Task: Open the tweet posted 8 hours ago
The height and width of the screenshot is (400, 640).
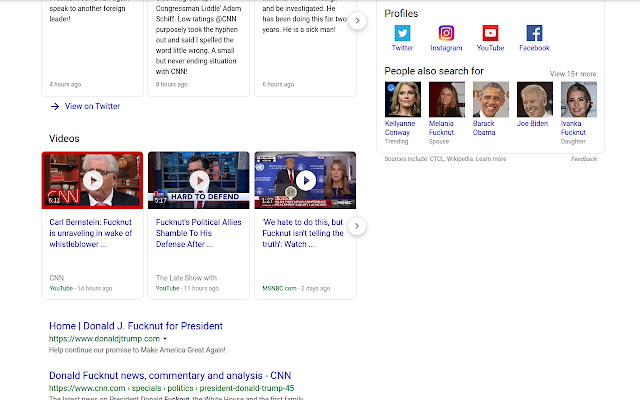Action: [198, 48]
